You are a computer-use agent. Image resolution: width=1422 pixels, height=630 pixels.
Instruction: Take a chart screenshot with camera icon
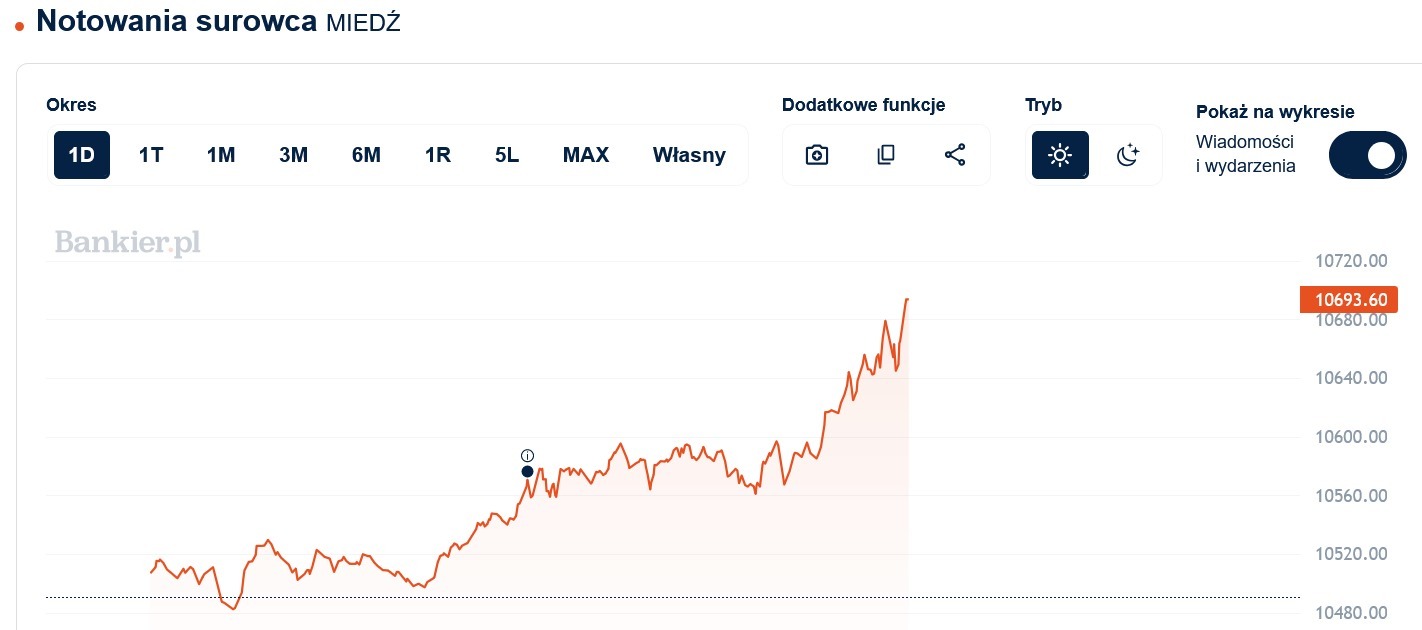click(817, 155)
